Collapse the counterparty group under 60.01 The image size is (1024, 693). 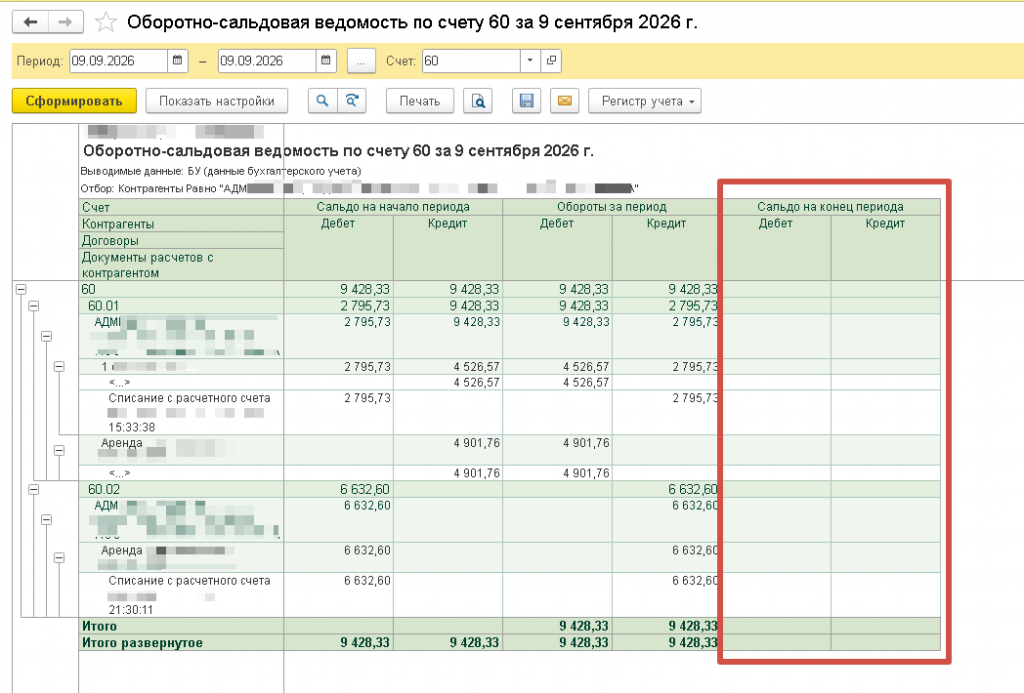tap(46, 336)
